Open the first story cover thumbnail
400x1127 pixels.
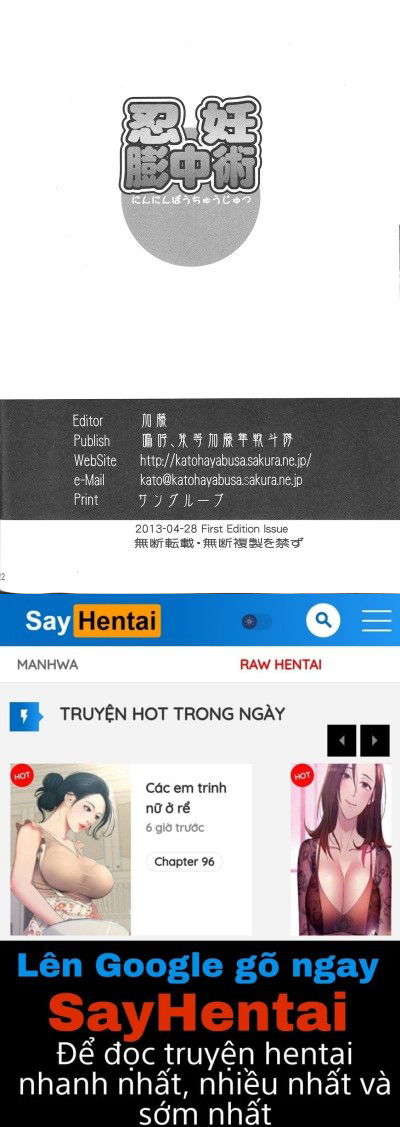coord(70,849)
